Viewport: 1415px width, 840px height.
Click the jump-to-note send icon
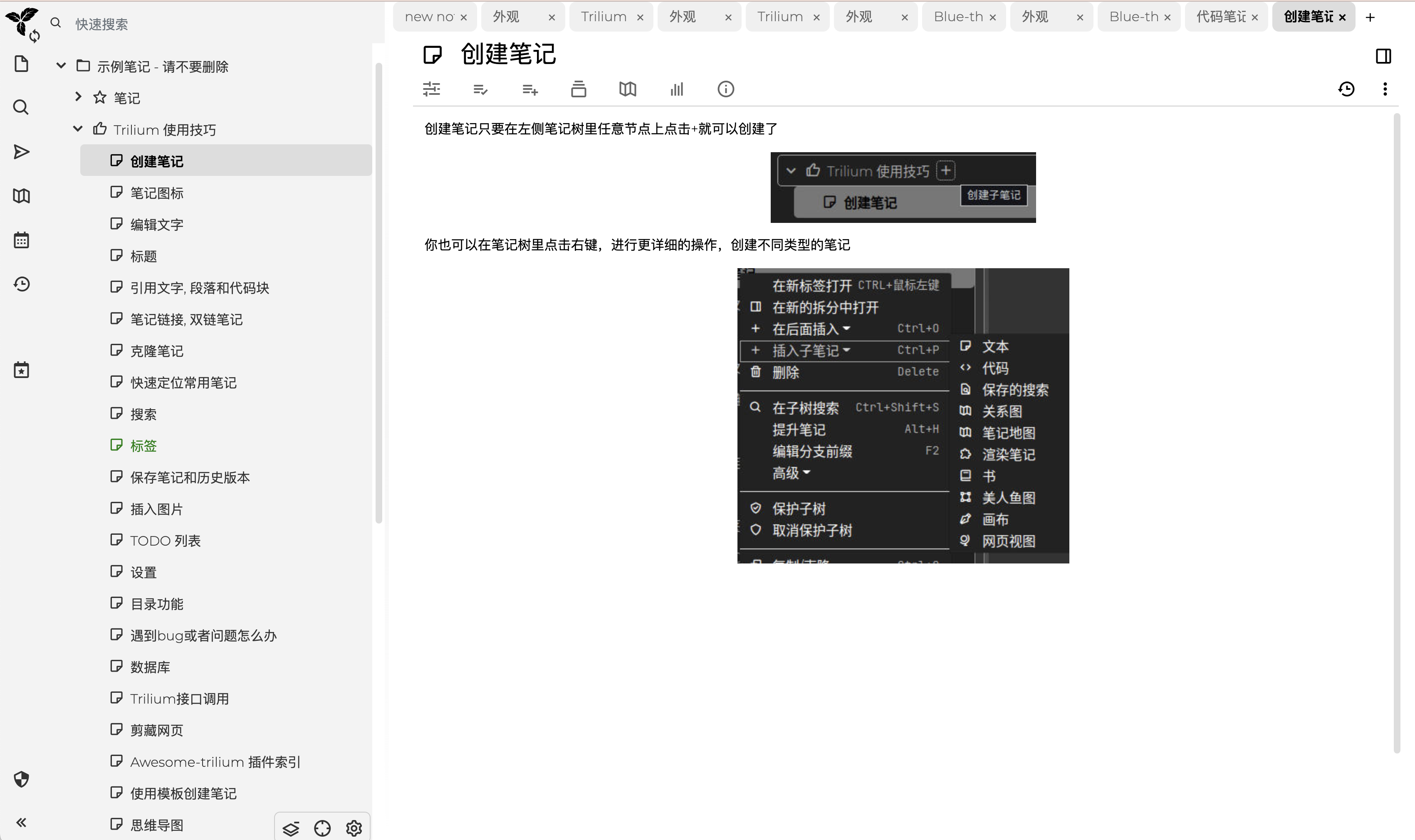[x=22, y=152]
